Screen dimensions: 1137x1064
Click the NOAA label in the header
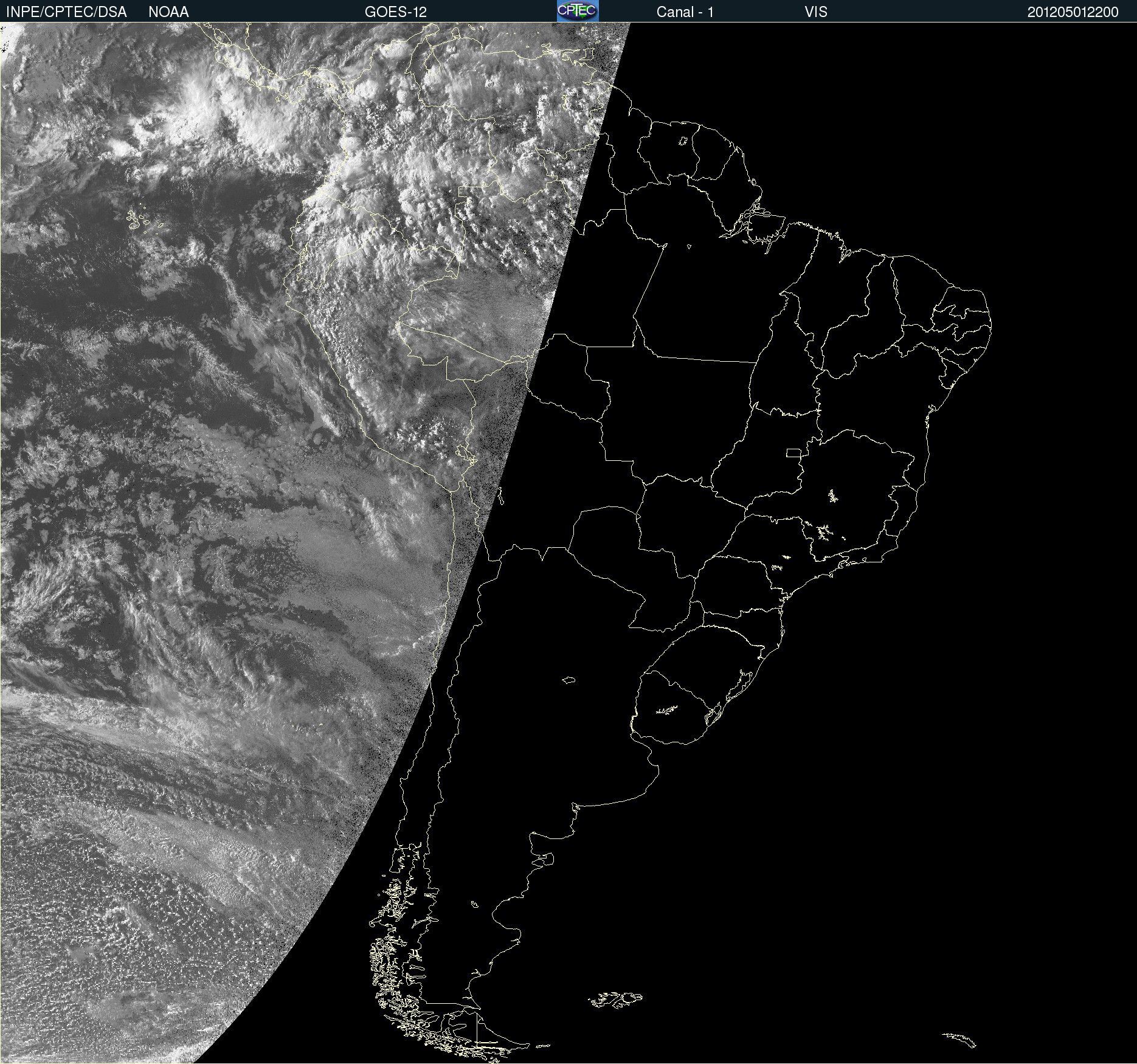[x=168, y=12]
